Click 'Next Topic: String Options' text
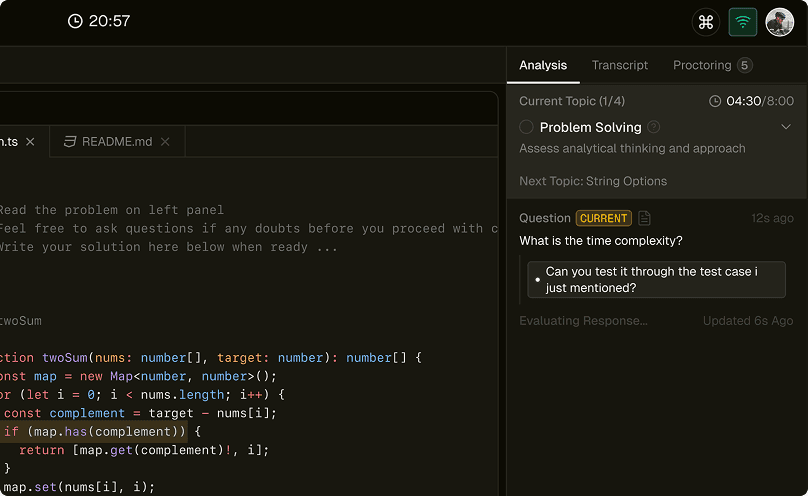 point(593,181)
